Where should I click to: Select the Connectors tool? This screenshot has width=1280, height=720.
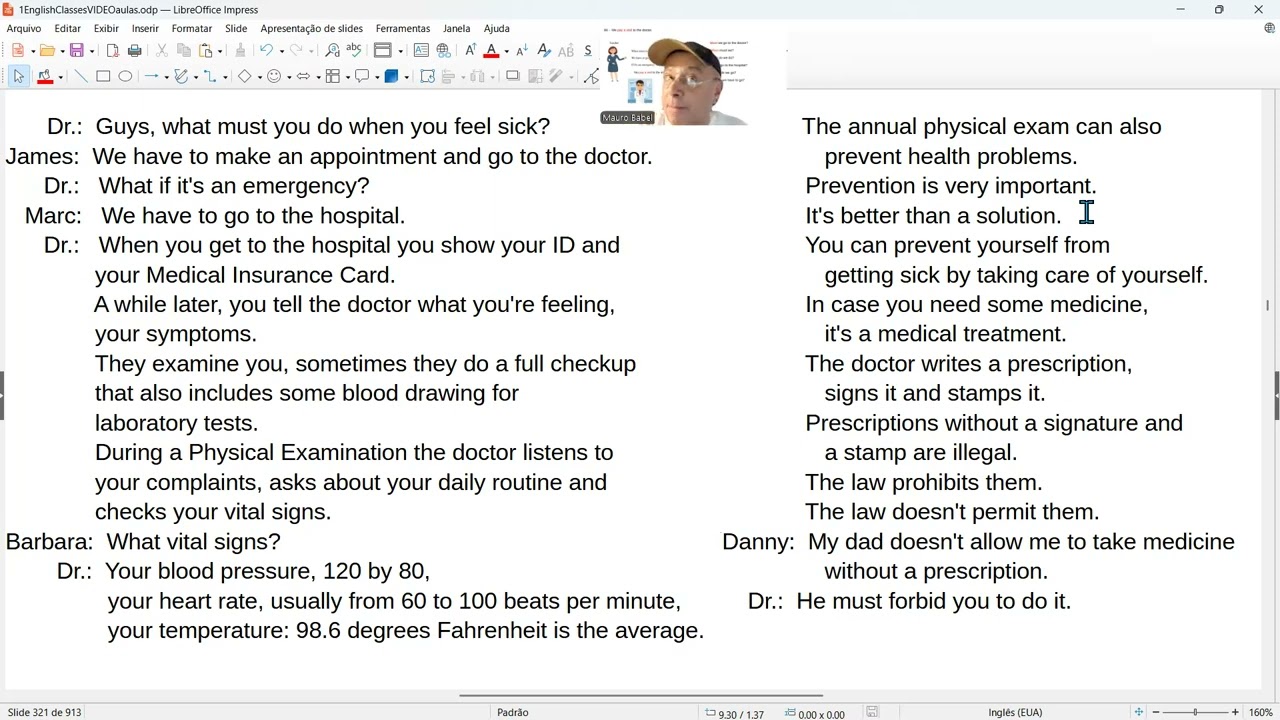[x=210, y=76]
